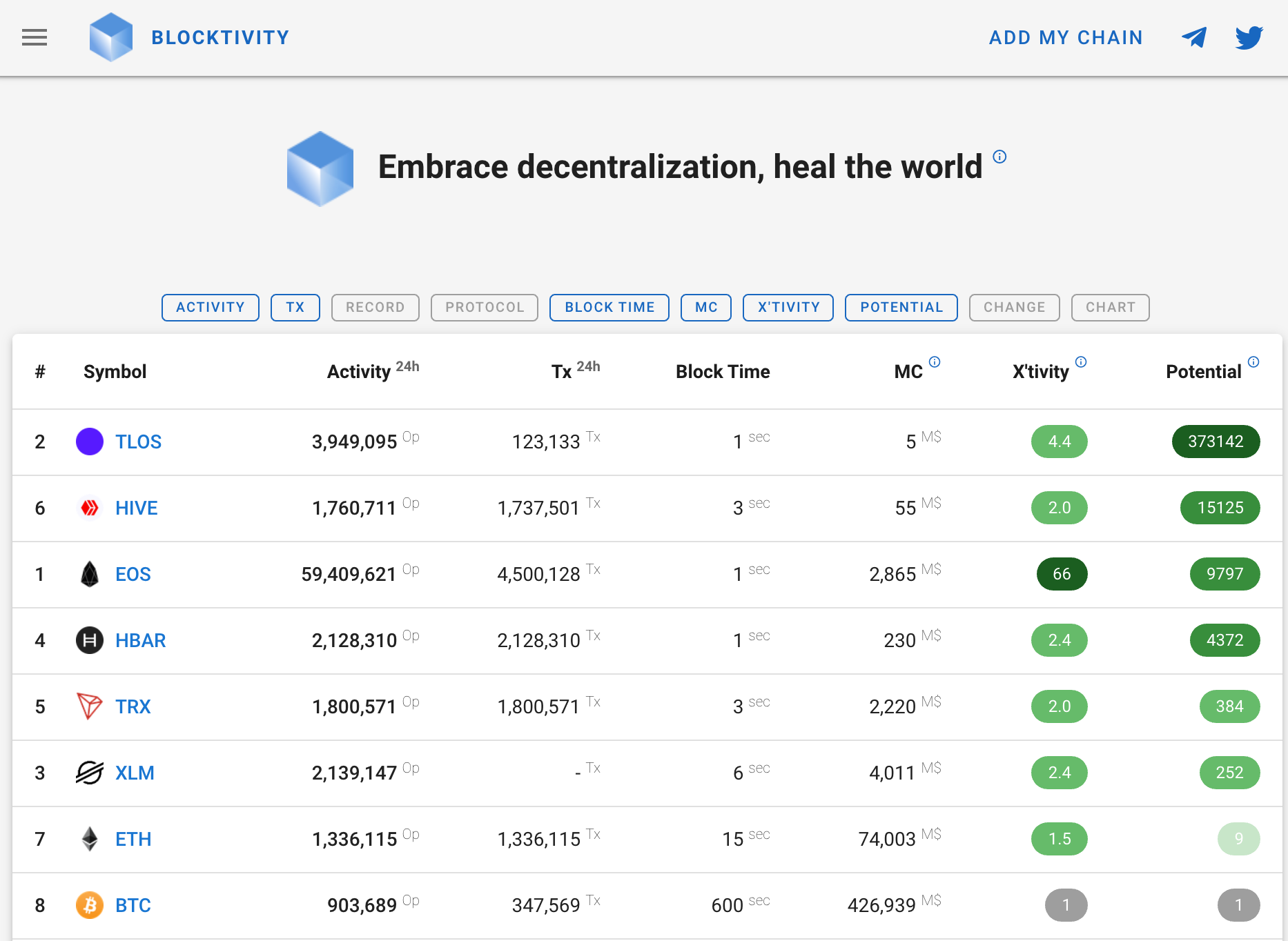The image size is (1288, 941).
Task: Sort by the X'tivity column header
Action: point(1041,372)
